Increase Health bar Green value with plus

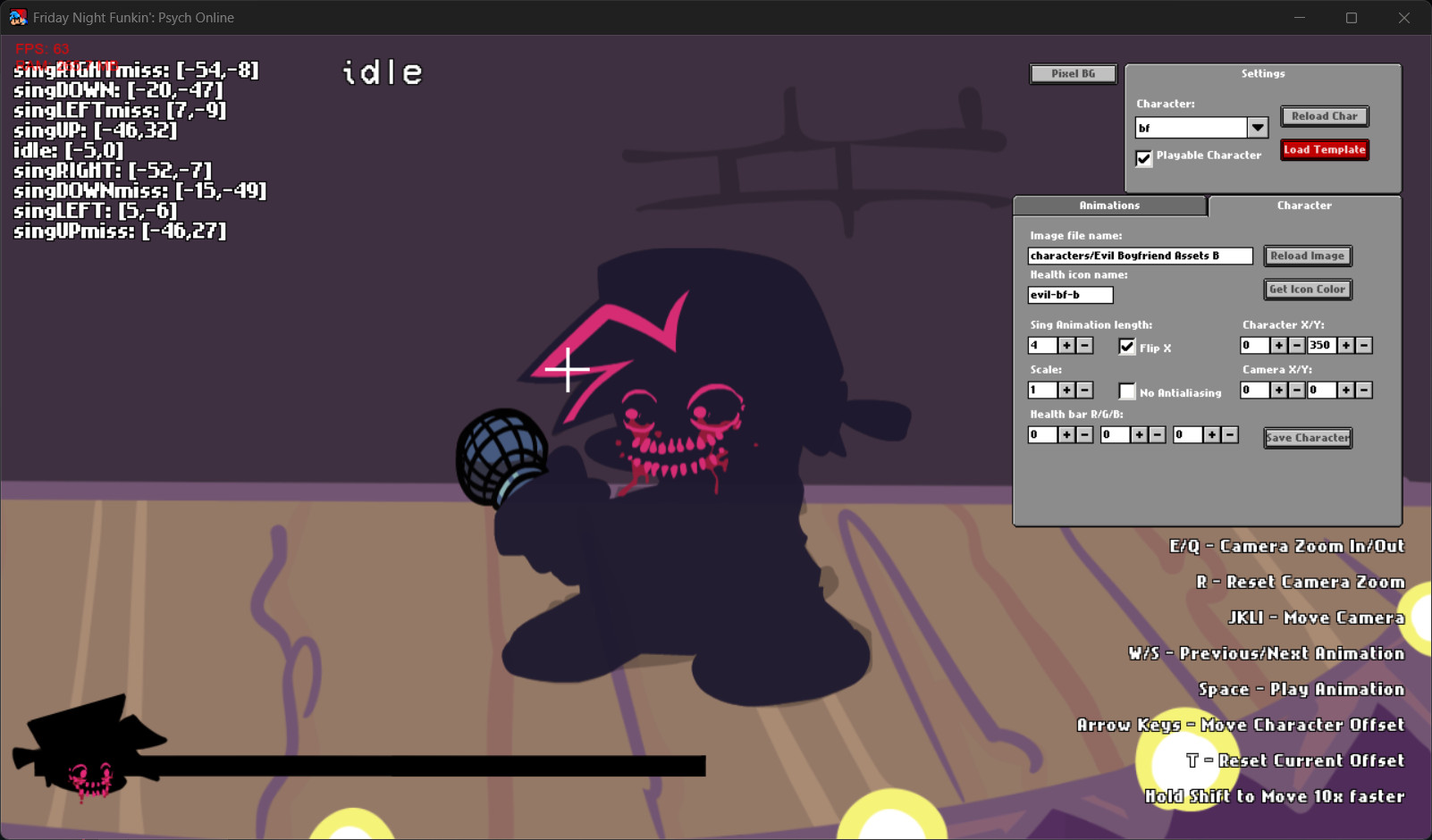[1139, 434]
